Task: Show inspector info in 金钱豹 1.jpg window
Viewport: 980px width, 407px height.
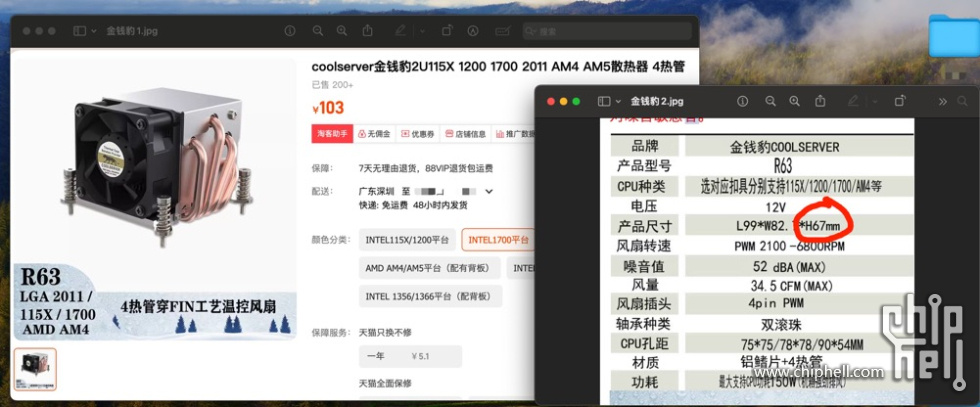Action: 290,31
